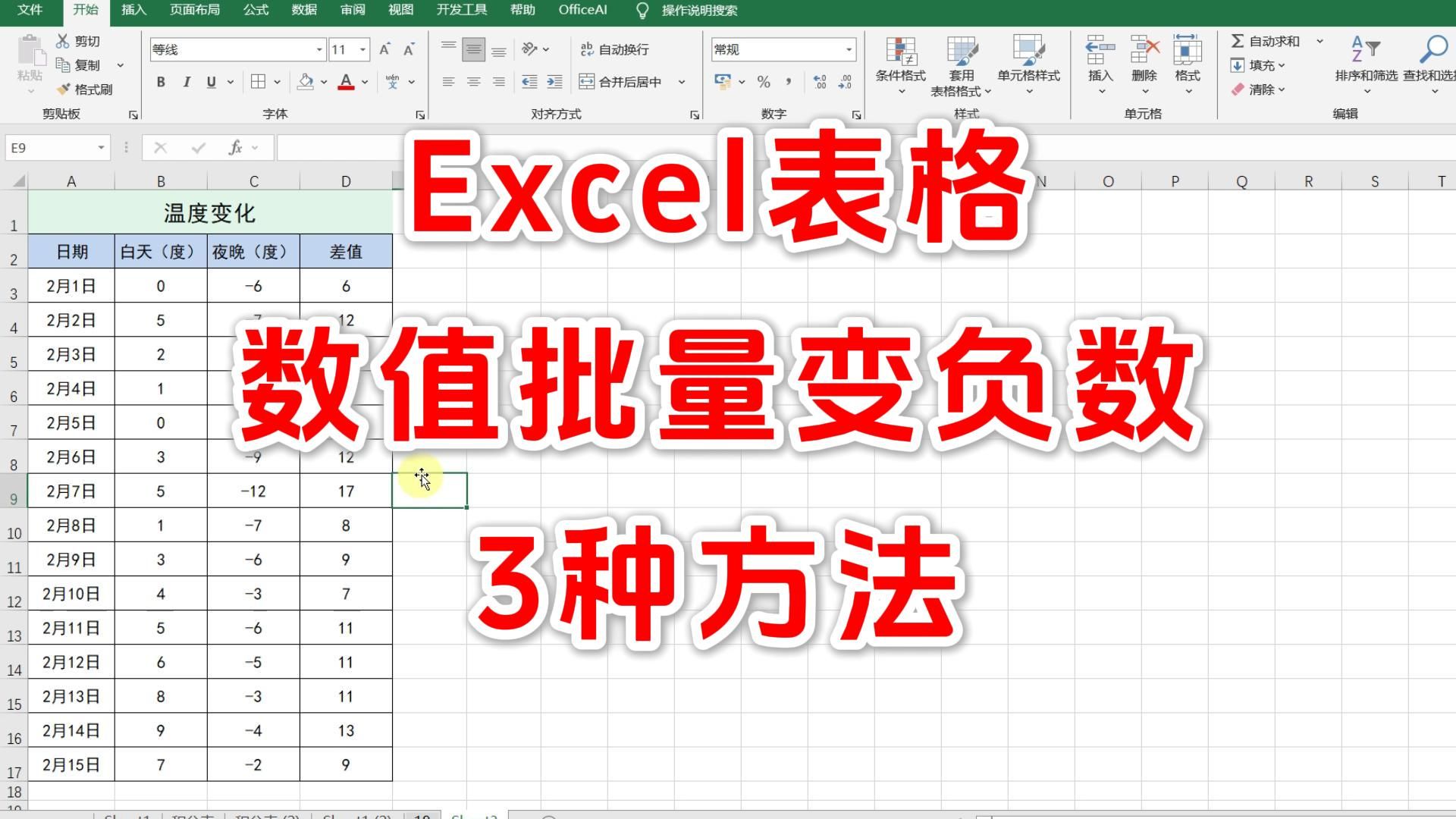Click the Delete cells (删除) icon
1456x819 pixels.
[1144, 50]
